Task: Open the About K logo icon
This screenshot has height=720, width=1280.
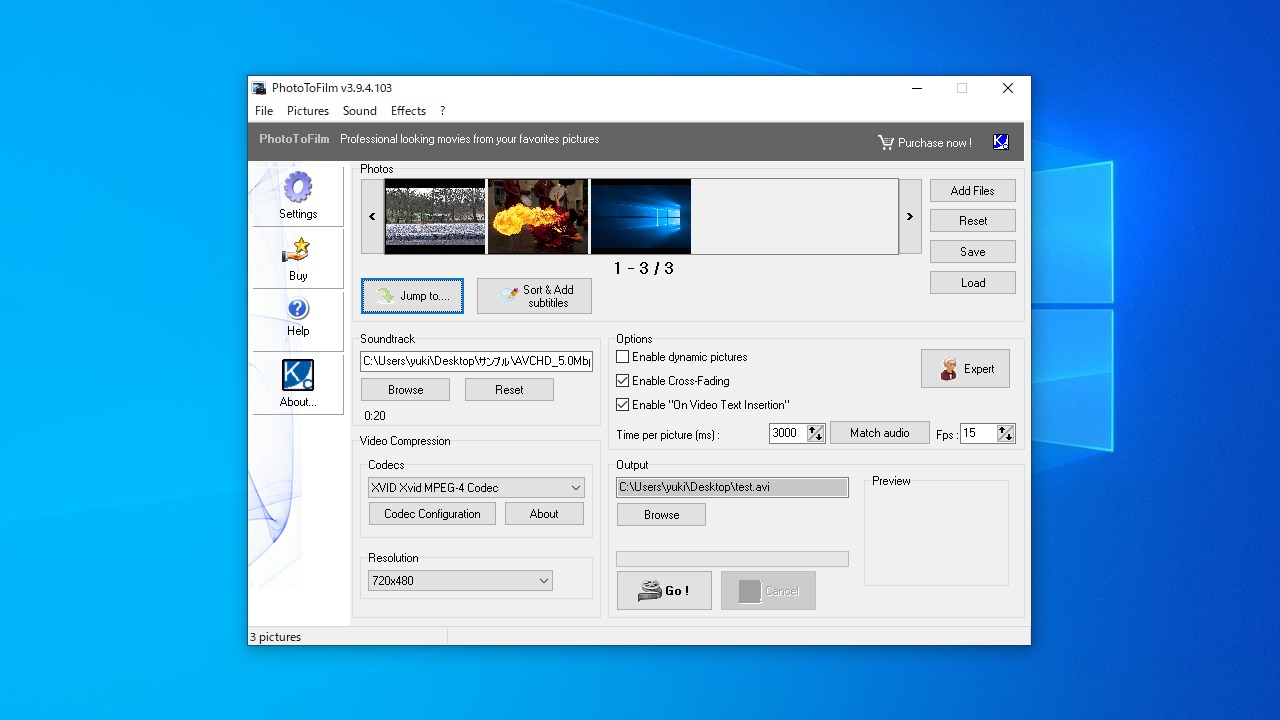Action: (298, 375)
